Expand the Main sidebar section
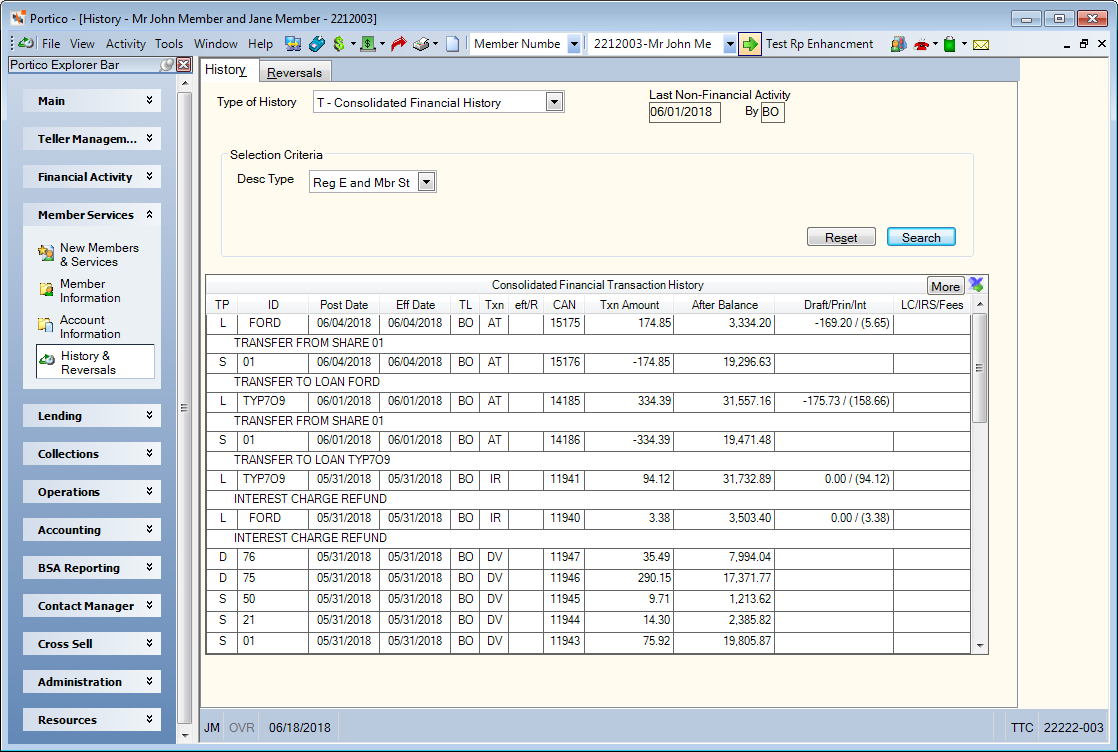 (x=91, y=101)
